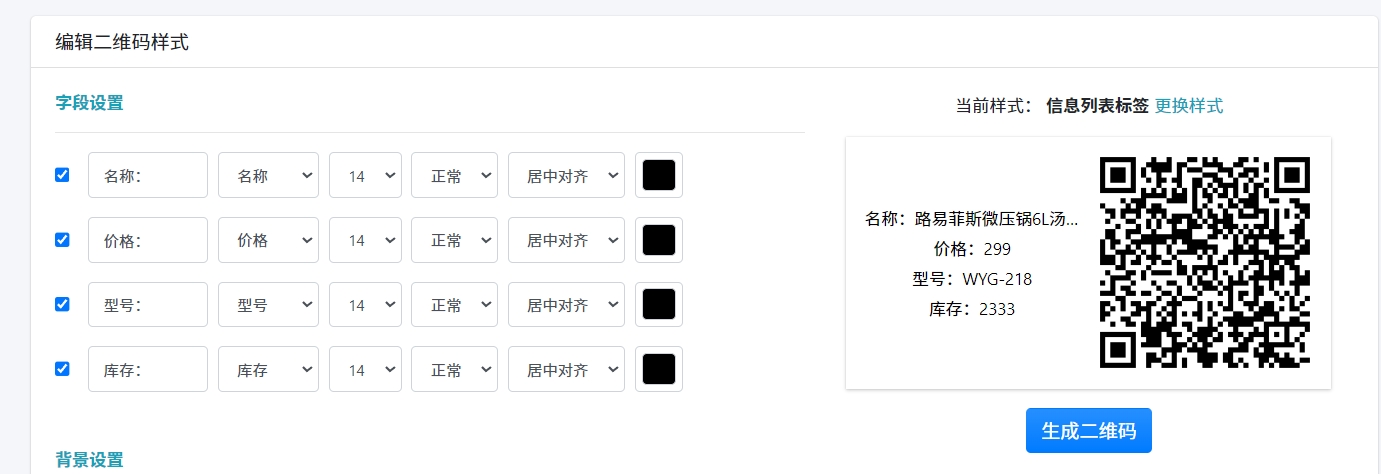
Task: Click the 更换样式 link
Action: pos(1188,106)
